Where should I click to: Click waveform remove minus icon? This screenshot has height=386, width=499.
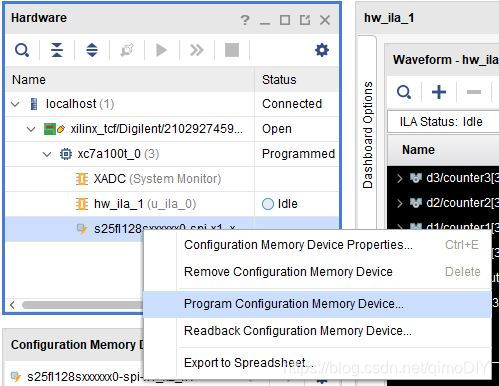(474, 92)
